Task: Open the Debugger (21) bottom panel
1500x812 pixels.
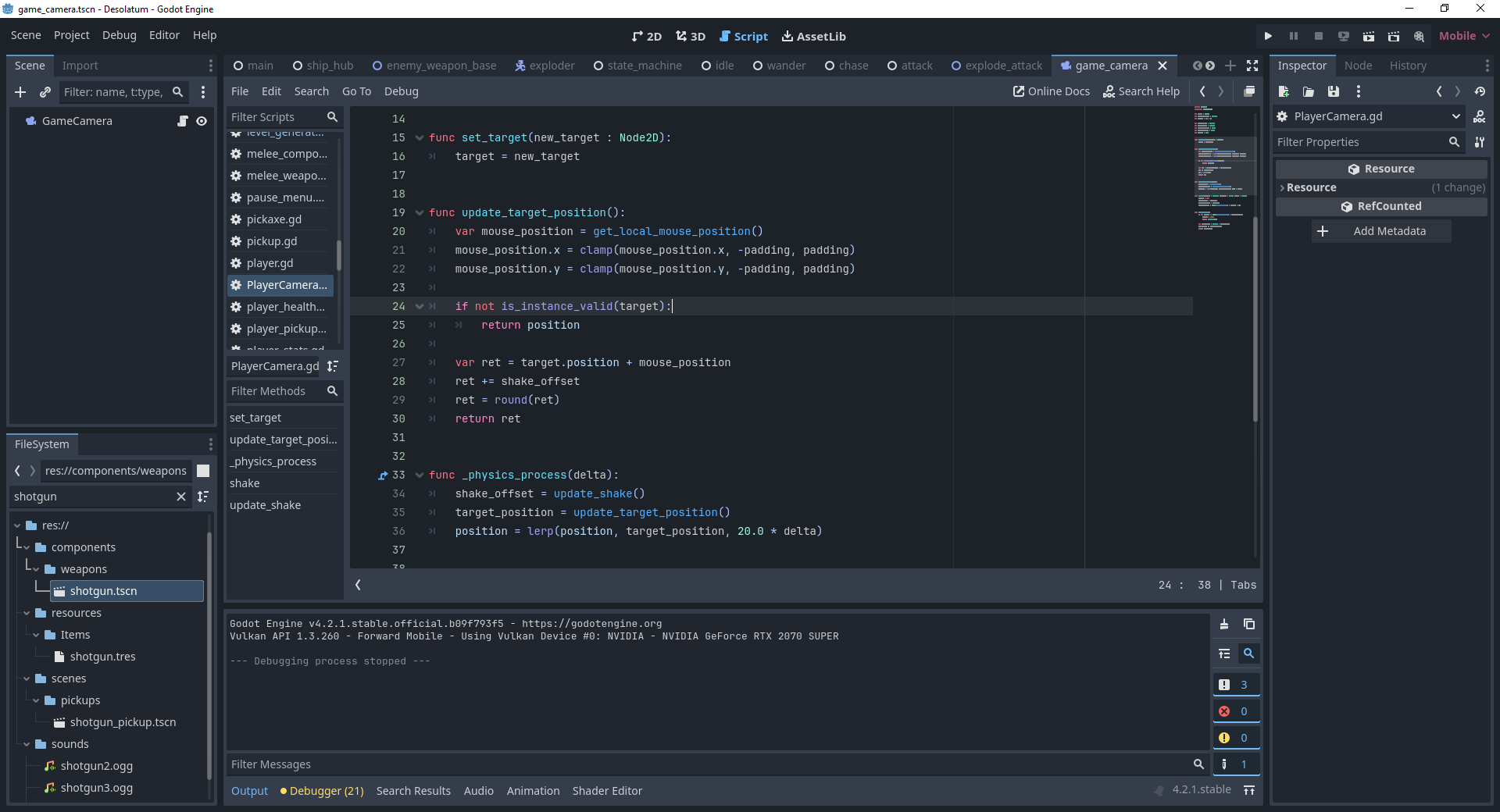Action: click(x=322, y=791)
